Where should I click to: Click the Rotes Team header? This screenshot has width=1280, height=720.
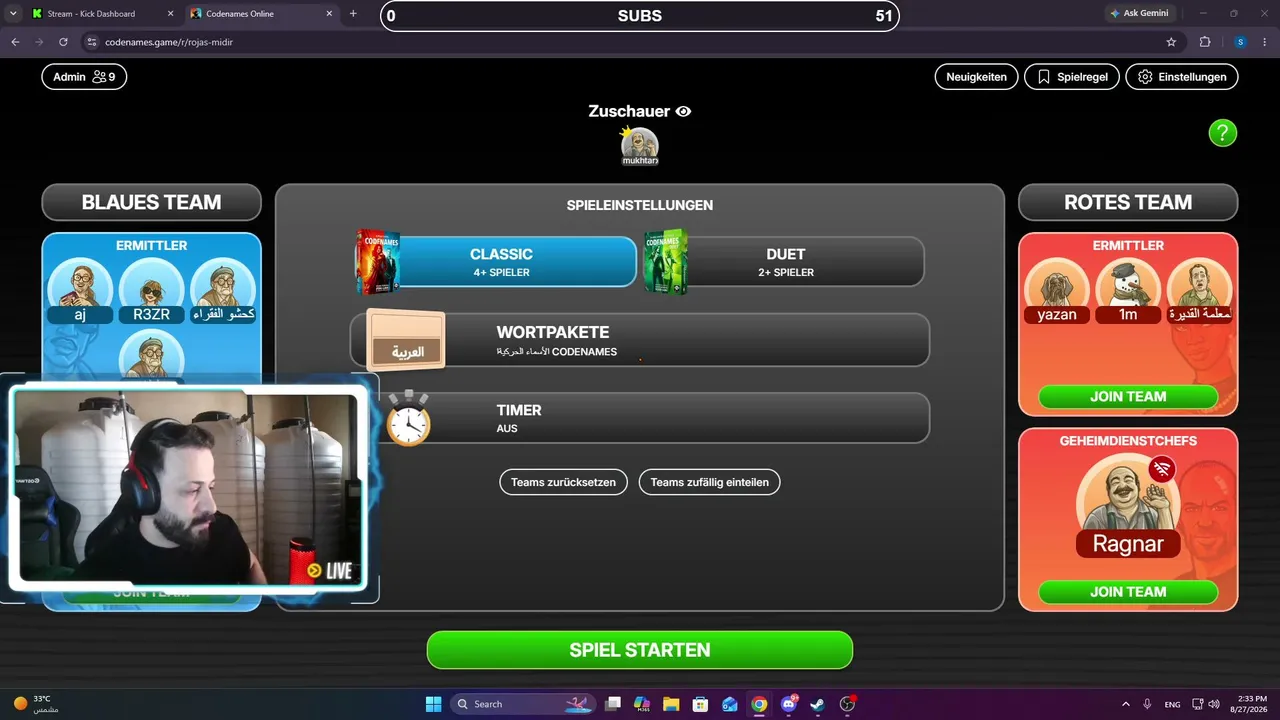pos(1128,202)
